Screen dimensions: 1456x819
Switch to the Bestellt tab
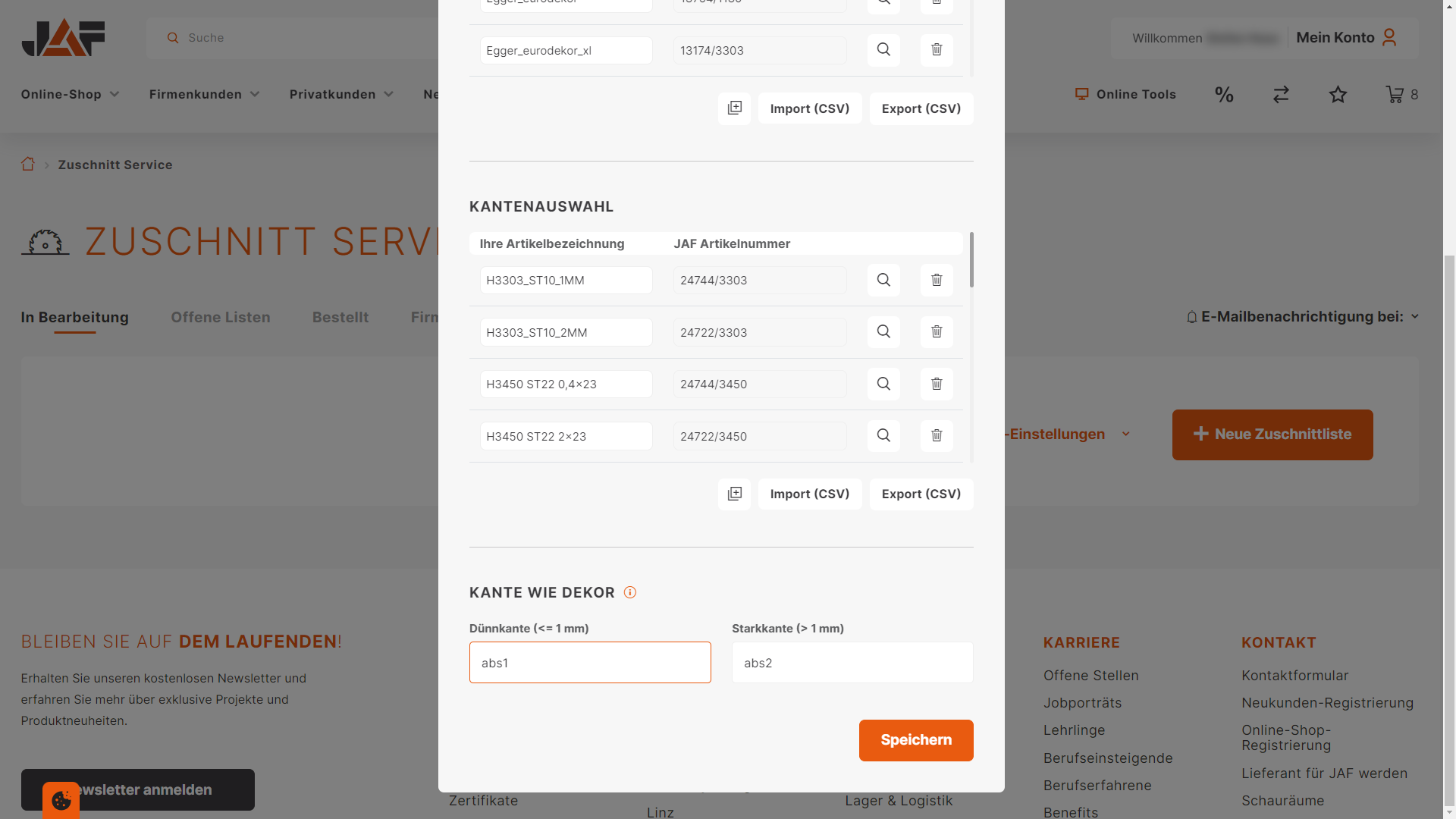pos(340,318)
